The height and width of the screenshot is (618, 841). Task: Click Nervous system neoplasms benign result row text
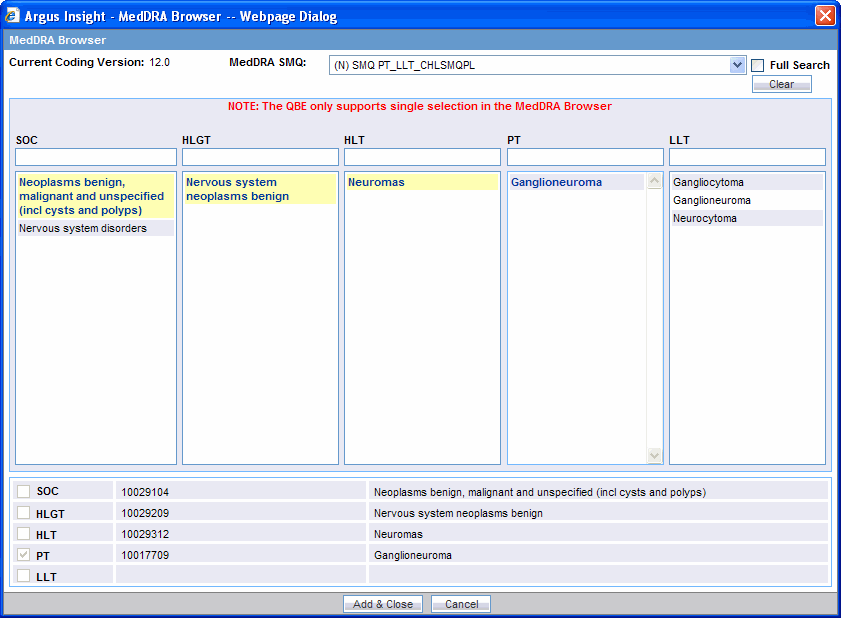tap(459, 513)
